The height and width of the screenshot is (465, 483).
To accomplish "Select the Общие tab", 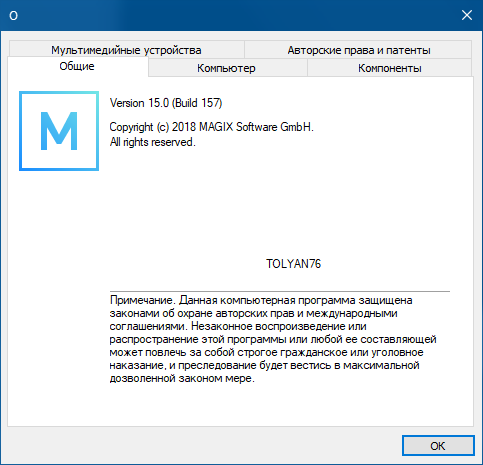I will tap(77, 66).
